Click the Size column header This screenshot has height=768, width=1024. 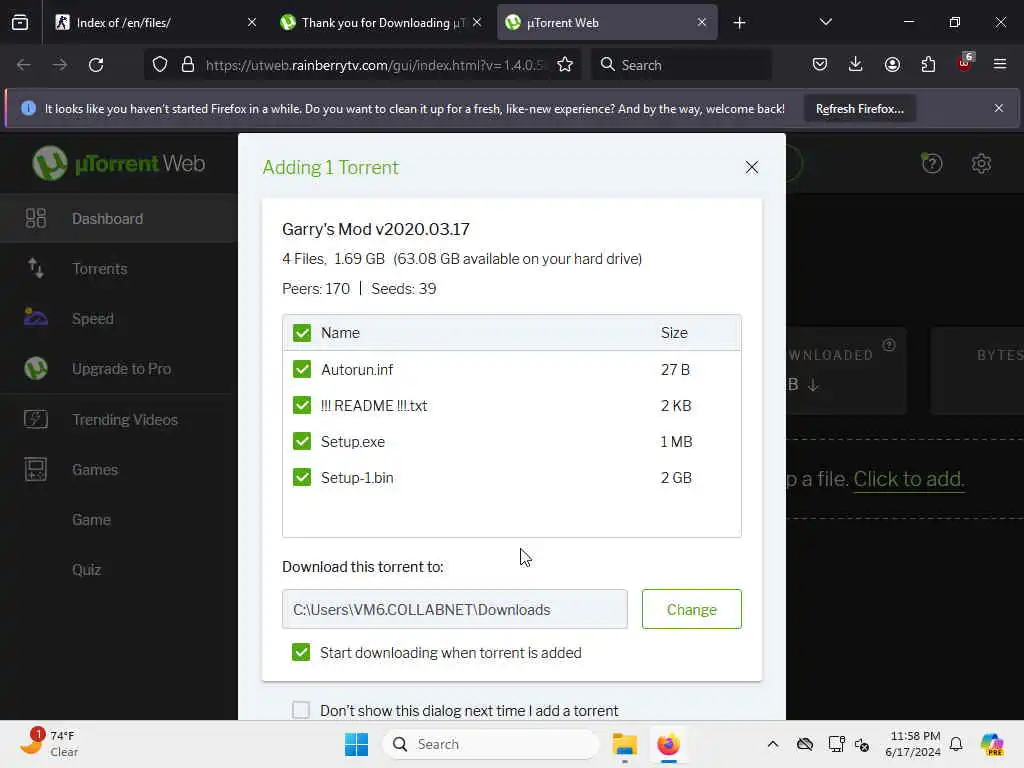674,333
